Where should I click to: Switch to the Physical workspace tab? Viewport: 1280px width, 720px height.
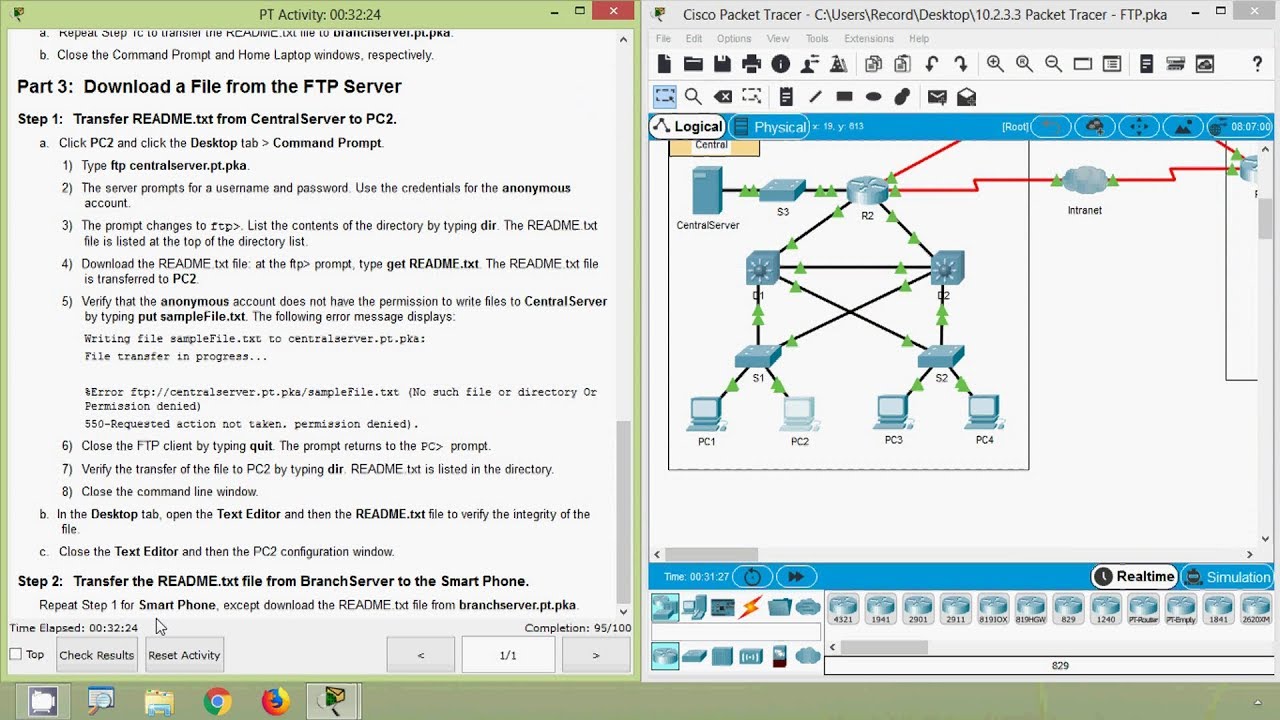click(769, 127)
